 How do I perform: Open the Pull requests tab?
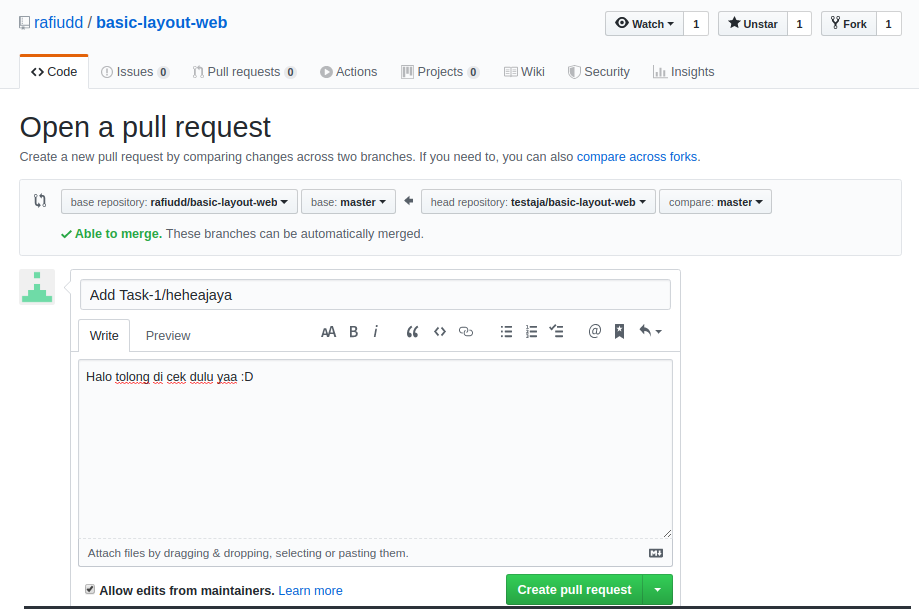coord(244,72)
